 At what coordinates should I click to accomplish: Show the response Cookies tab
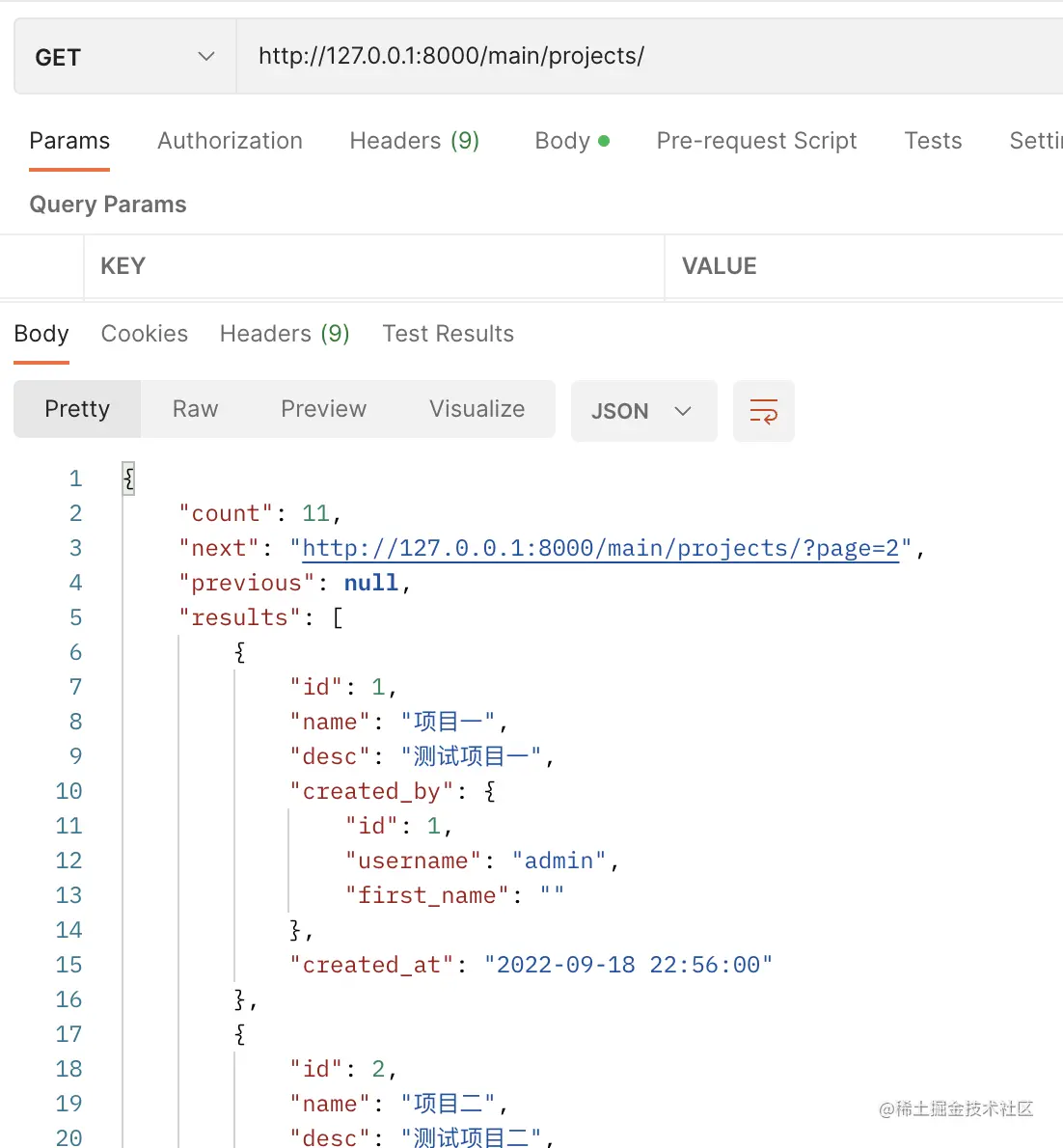pyautogui.click(x=145, y=334)
